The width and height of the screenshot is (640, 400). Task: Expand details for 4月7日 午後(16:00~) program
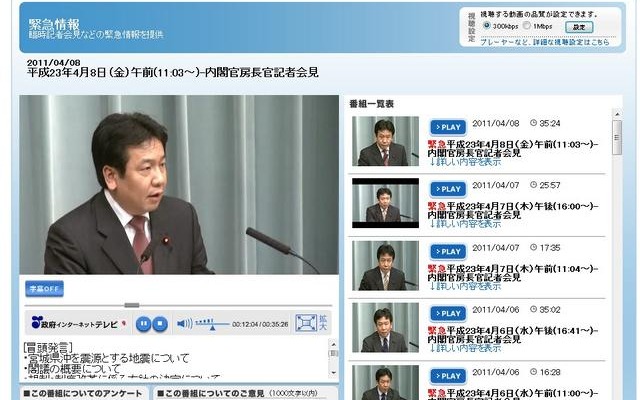[465, 224]
